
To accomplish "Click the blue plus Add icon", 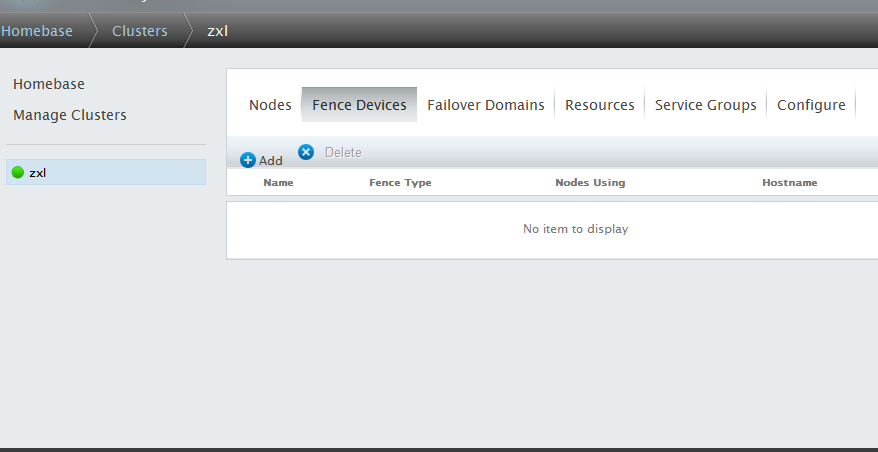I will tap(247, 160).
